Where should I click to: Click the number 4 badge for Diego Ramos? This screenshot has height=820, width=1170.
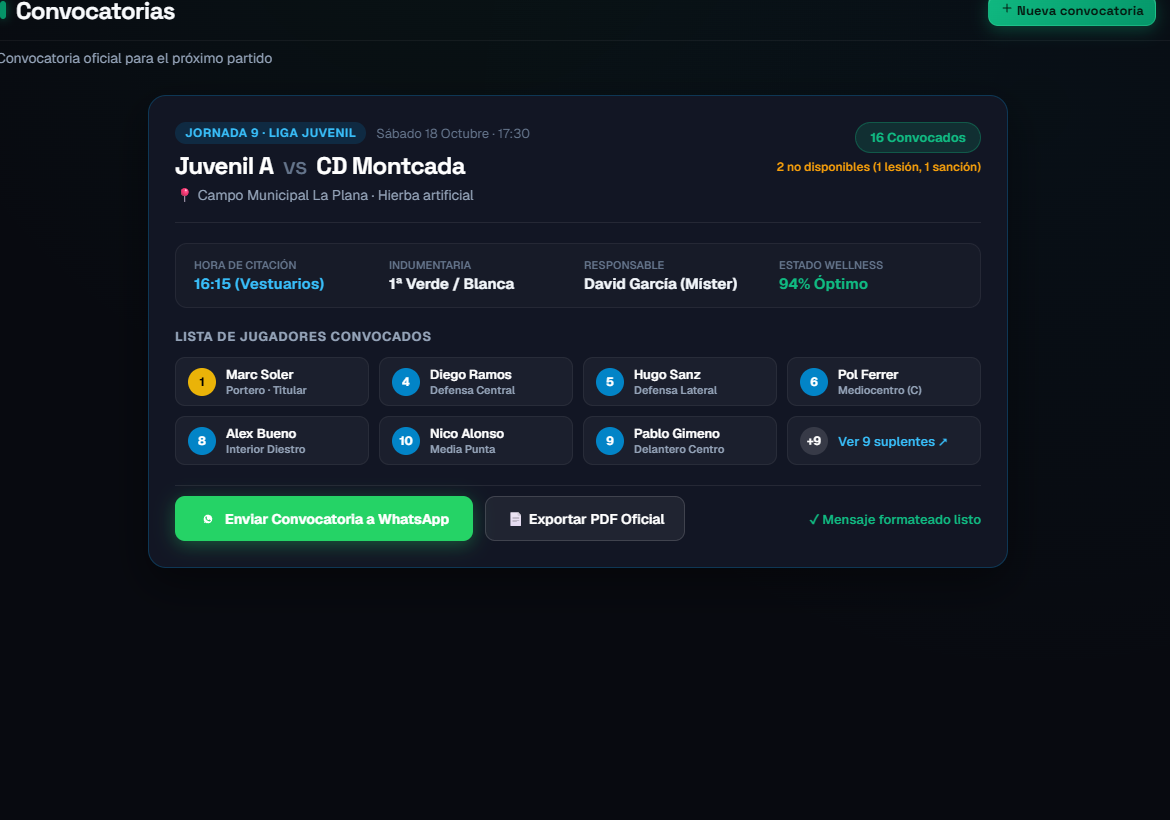click(x=406, y=382)
